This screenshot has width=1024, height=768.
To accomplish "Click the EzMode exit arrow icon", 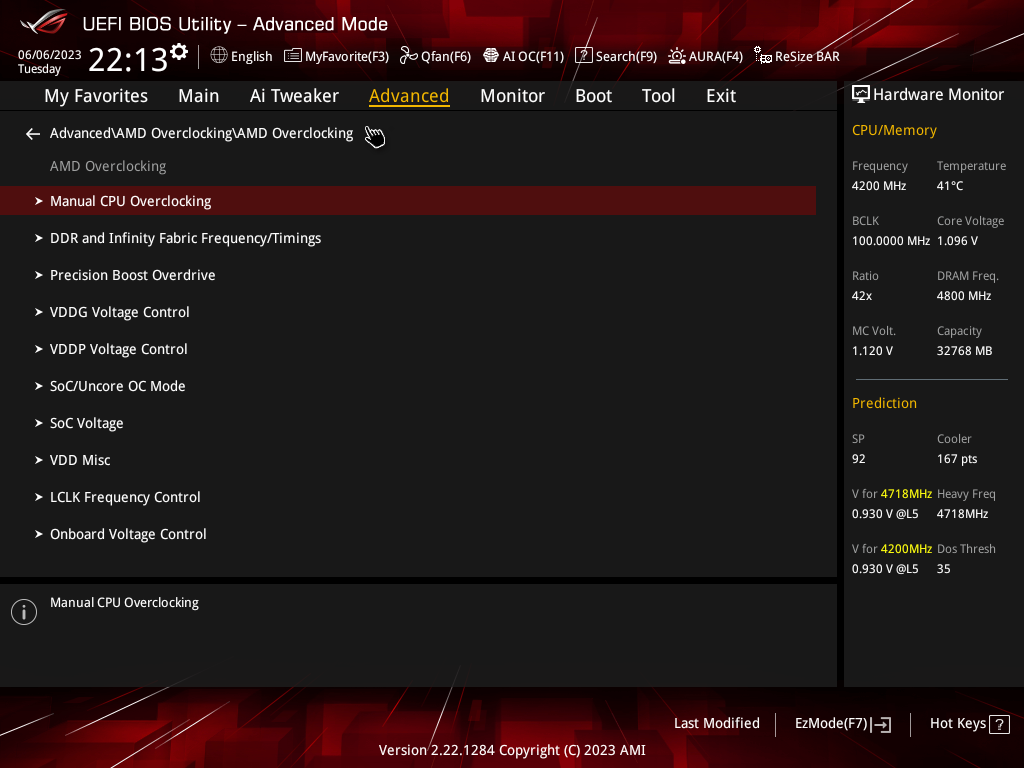I will point(881,724).
